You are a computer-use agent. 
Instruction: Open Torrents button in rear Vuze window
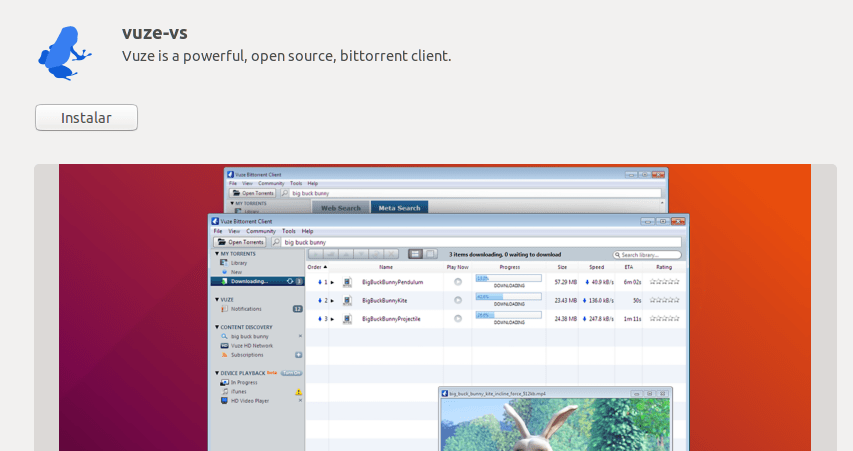click(253, 193)
